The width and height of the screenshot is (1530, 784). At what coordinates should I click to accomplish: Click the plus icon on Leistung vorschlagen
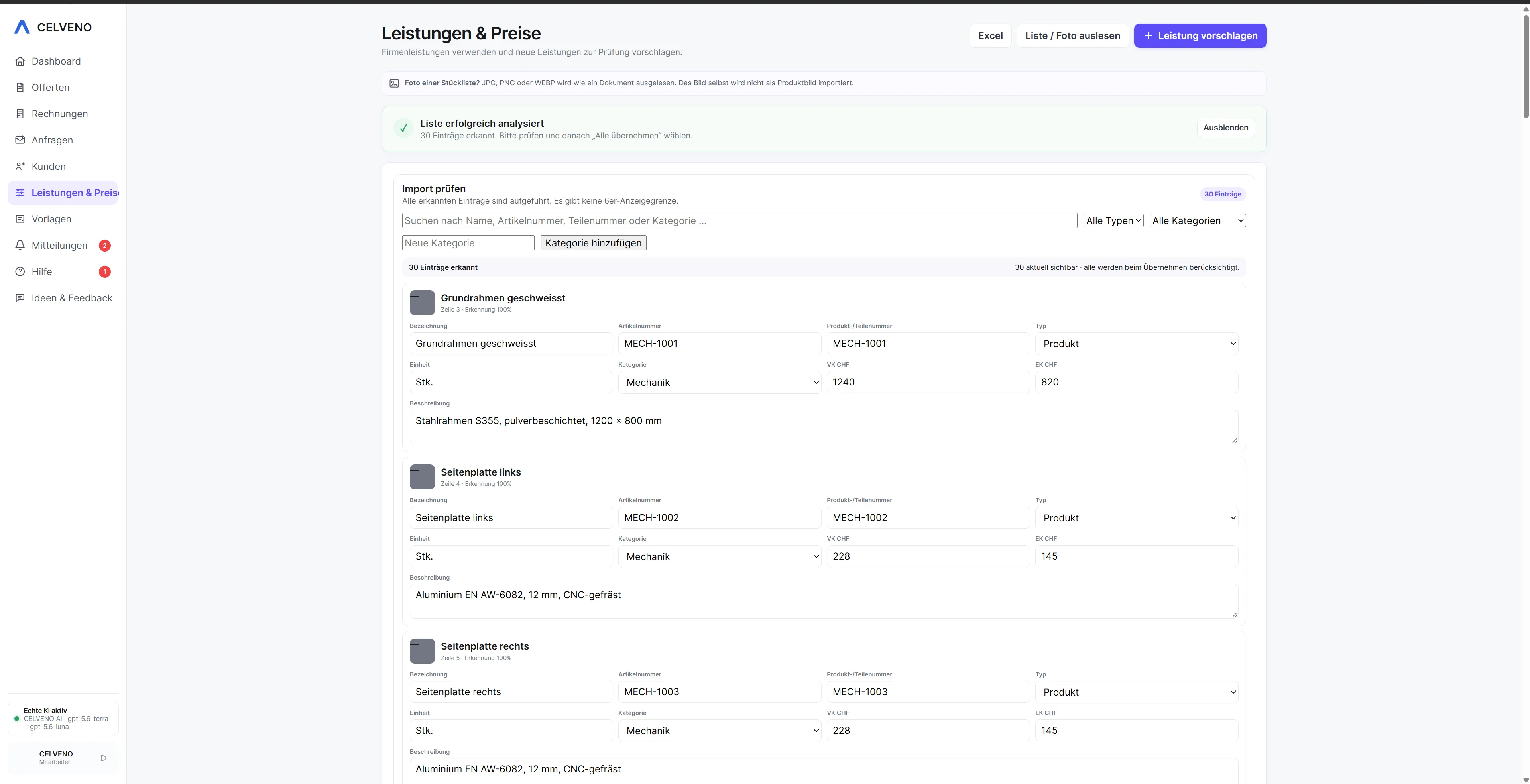1148,35
